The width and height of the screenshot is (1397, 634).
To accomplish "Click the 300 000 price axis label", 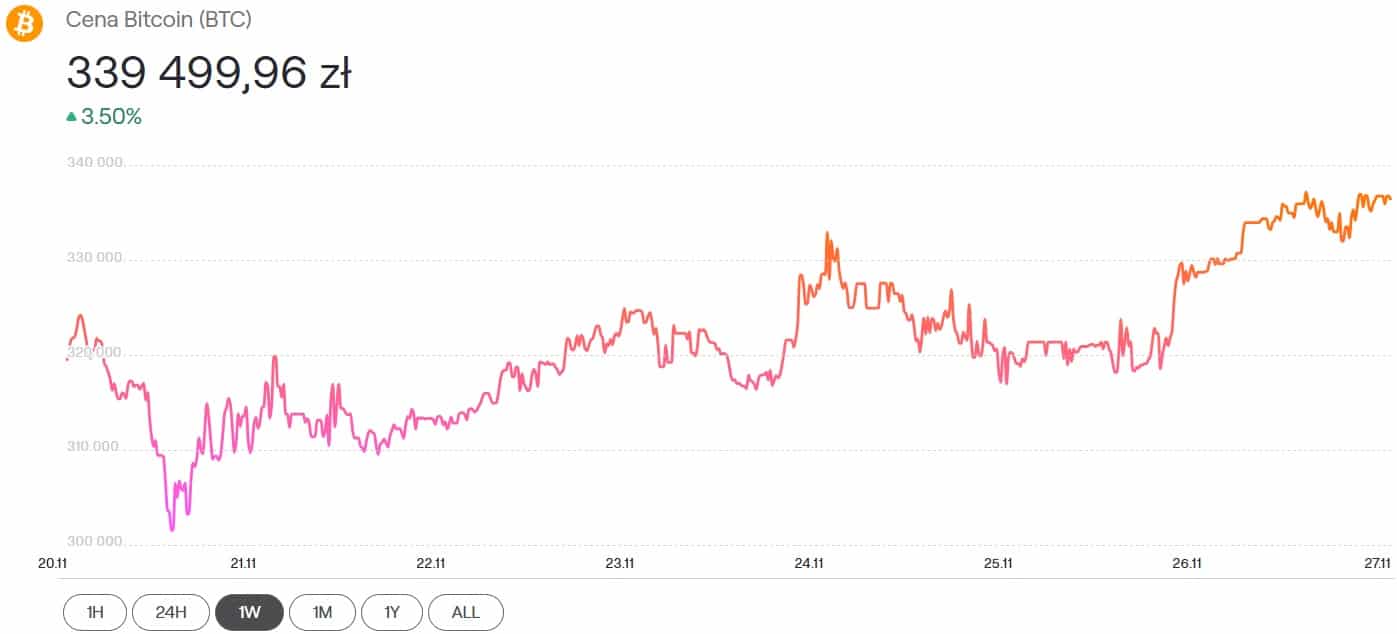I will tap(94, 542).
